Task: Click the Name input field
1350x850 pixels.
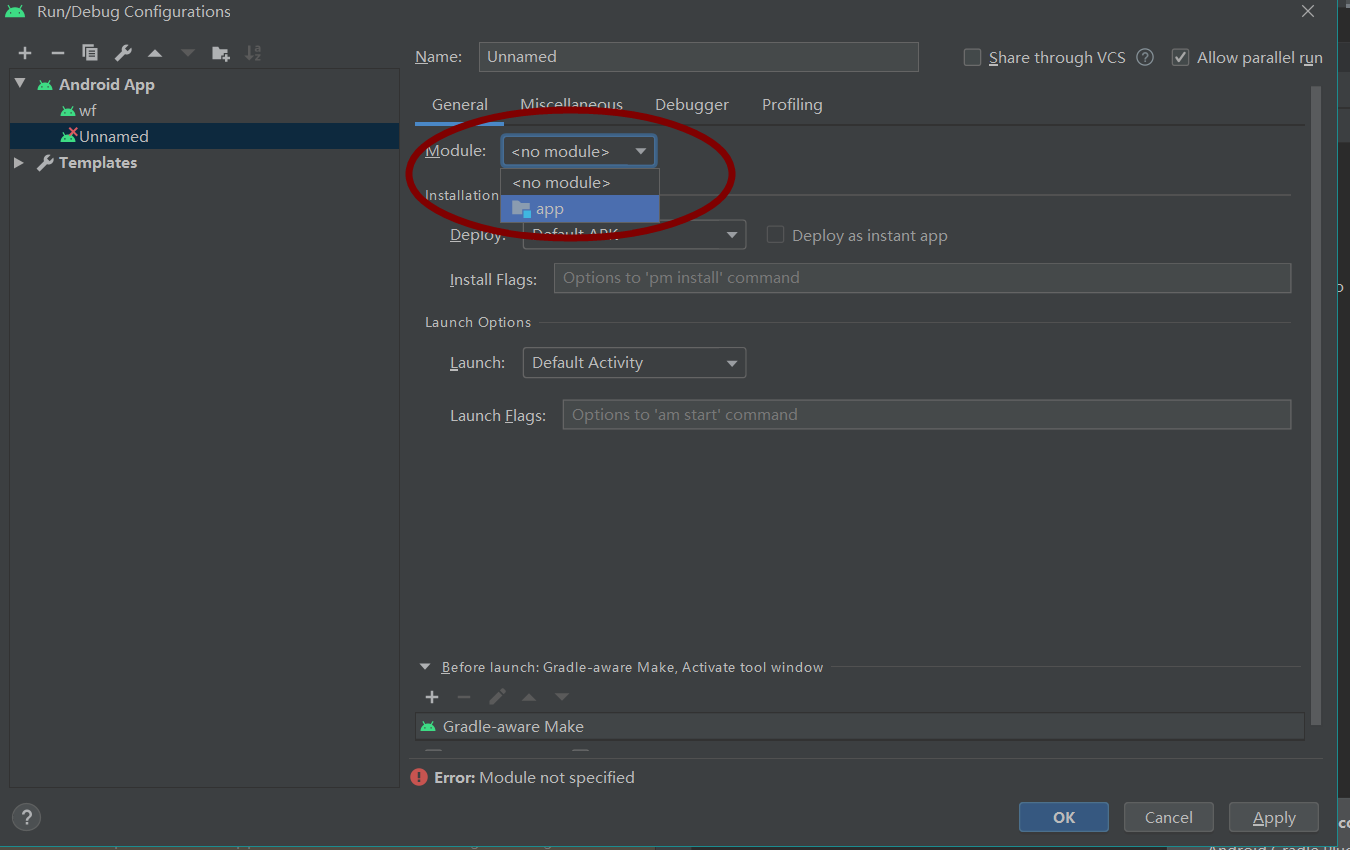Action: click(698, 57)
